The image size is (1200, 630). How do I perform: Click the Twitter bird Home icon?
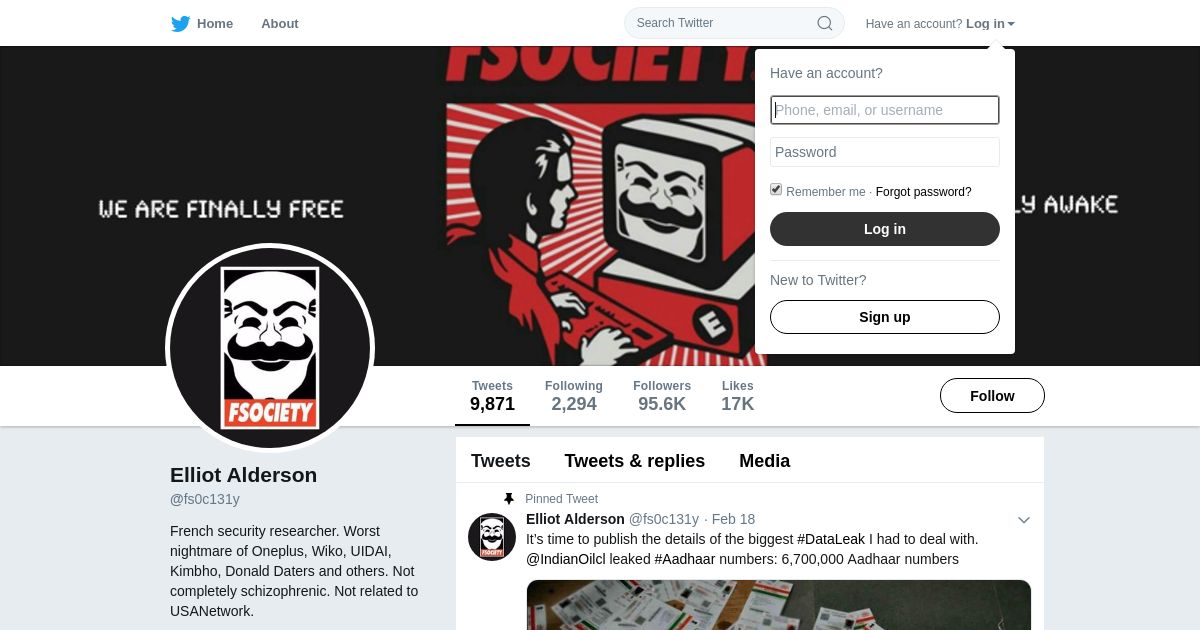180,24
